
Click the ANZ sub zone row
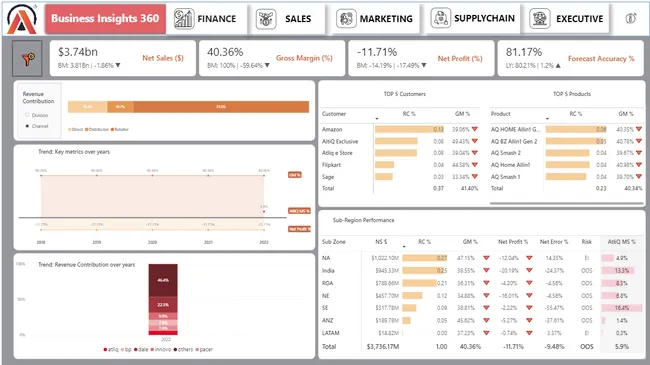(x=482, y=321)
